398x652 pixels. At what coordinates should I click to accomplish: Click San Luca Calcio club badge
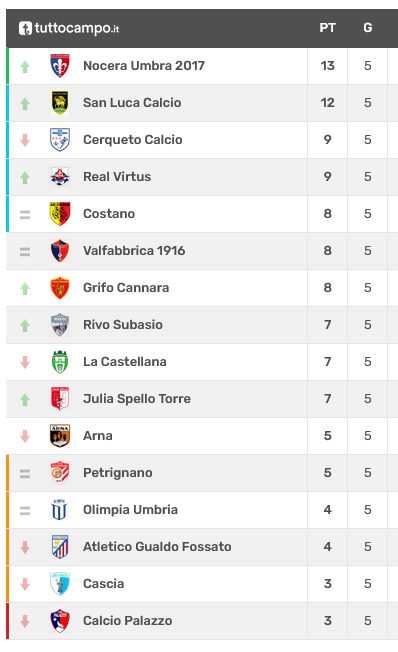60,103
